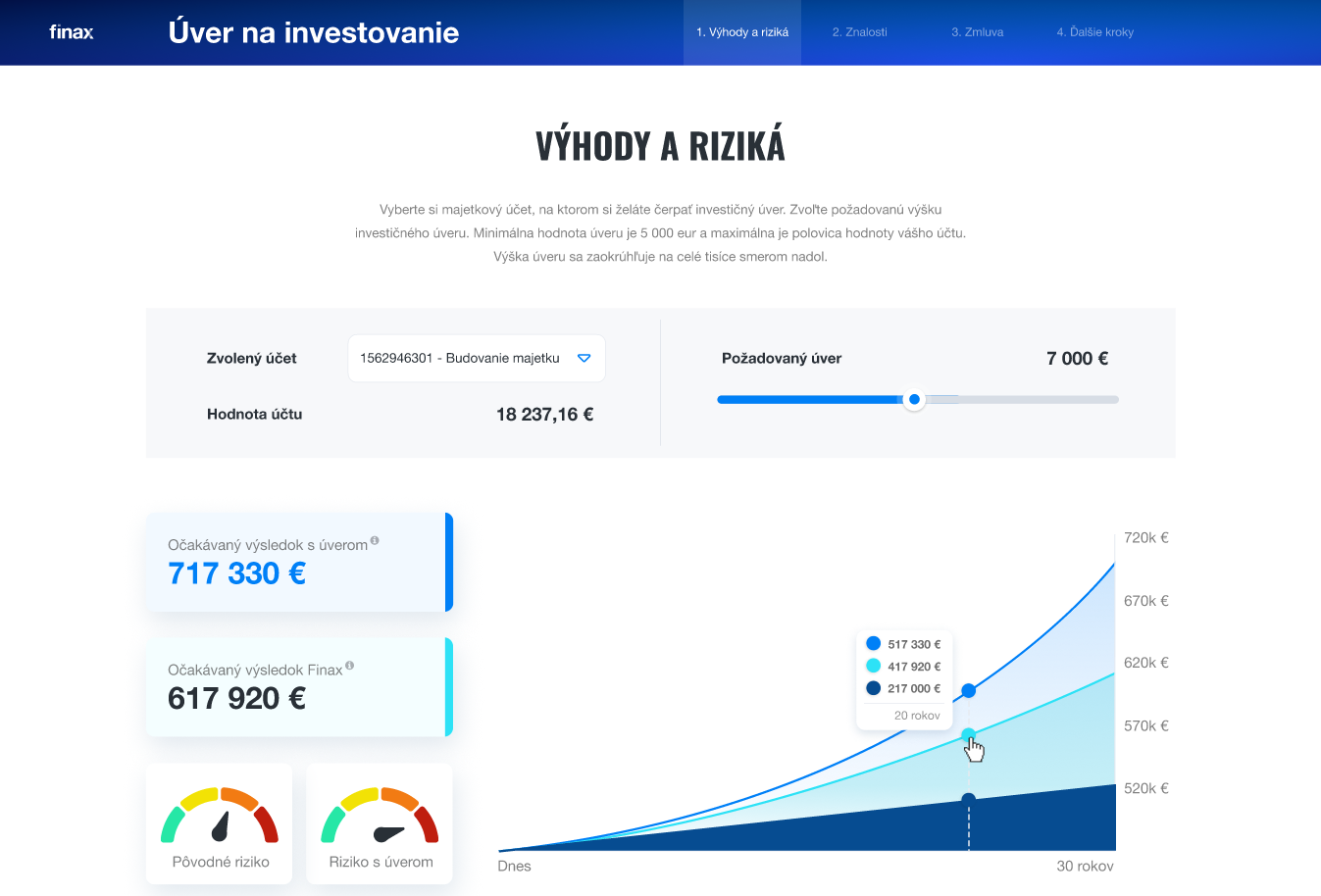This screenshot has width=1321, height=896.
Task: Click the blue chart point for 517 330 €
Action: (968, 691)
